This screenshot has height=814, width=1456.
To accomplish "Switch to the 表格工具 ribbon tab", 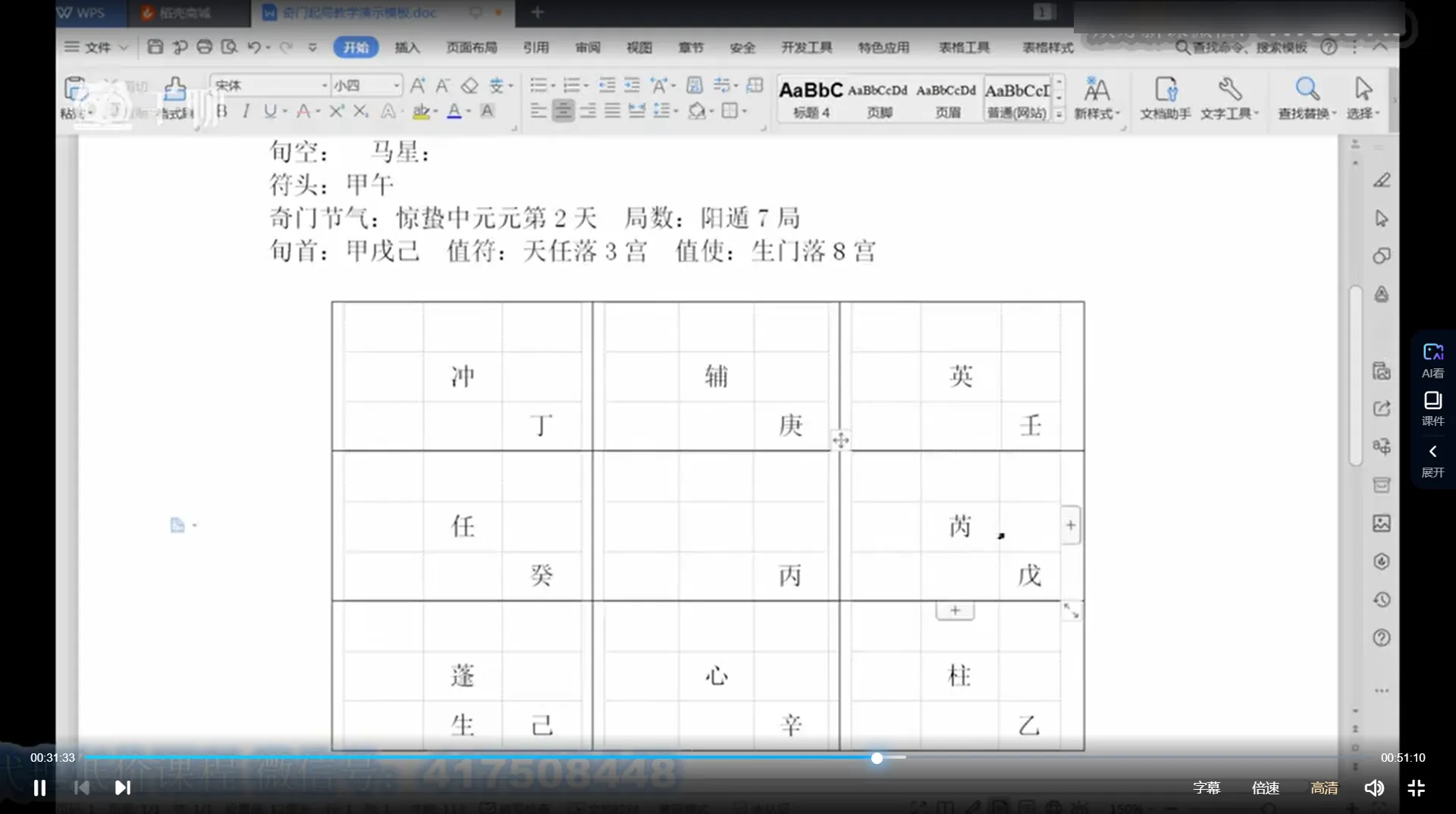I will coord(965,48).
